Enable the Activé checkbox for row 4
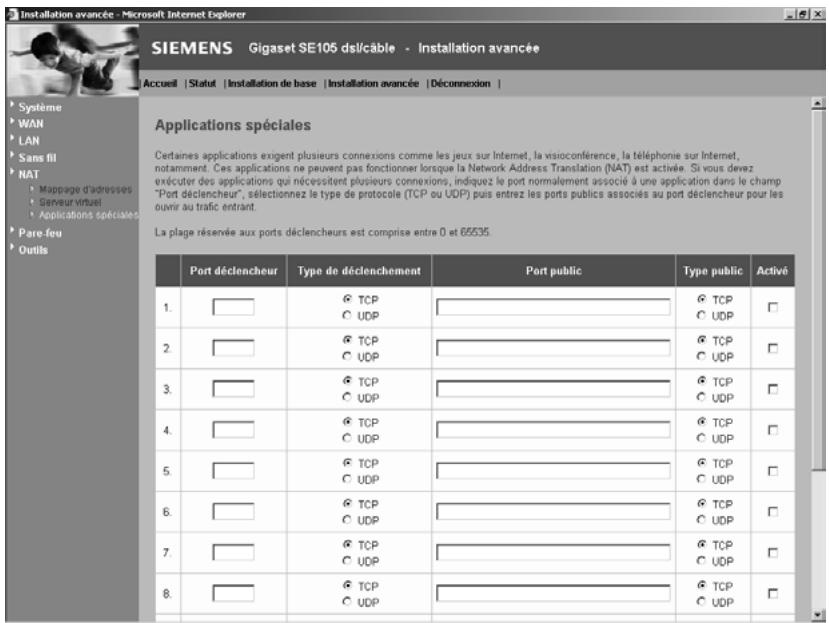 772,430
